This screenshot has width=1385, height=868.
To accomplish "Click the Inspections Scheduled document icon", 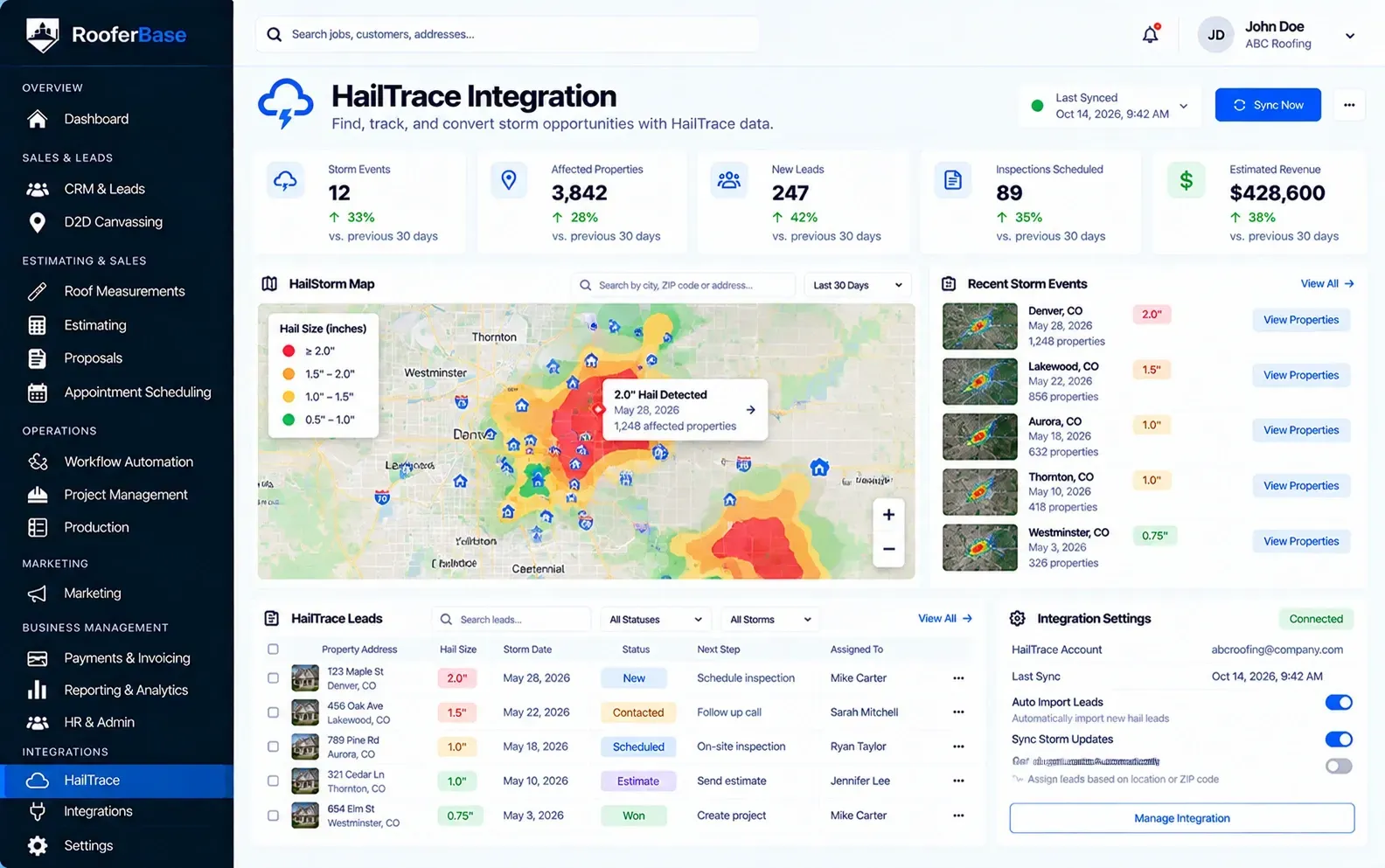I will [x=953, y=181].
